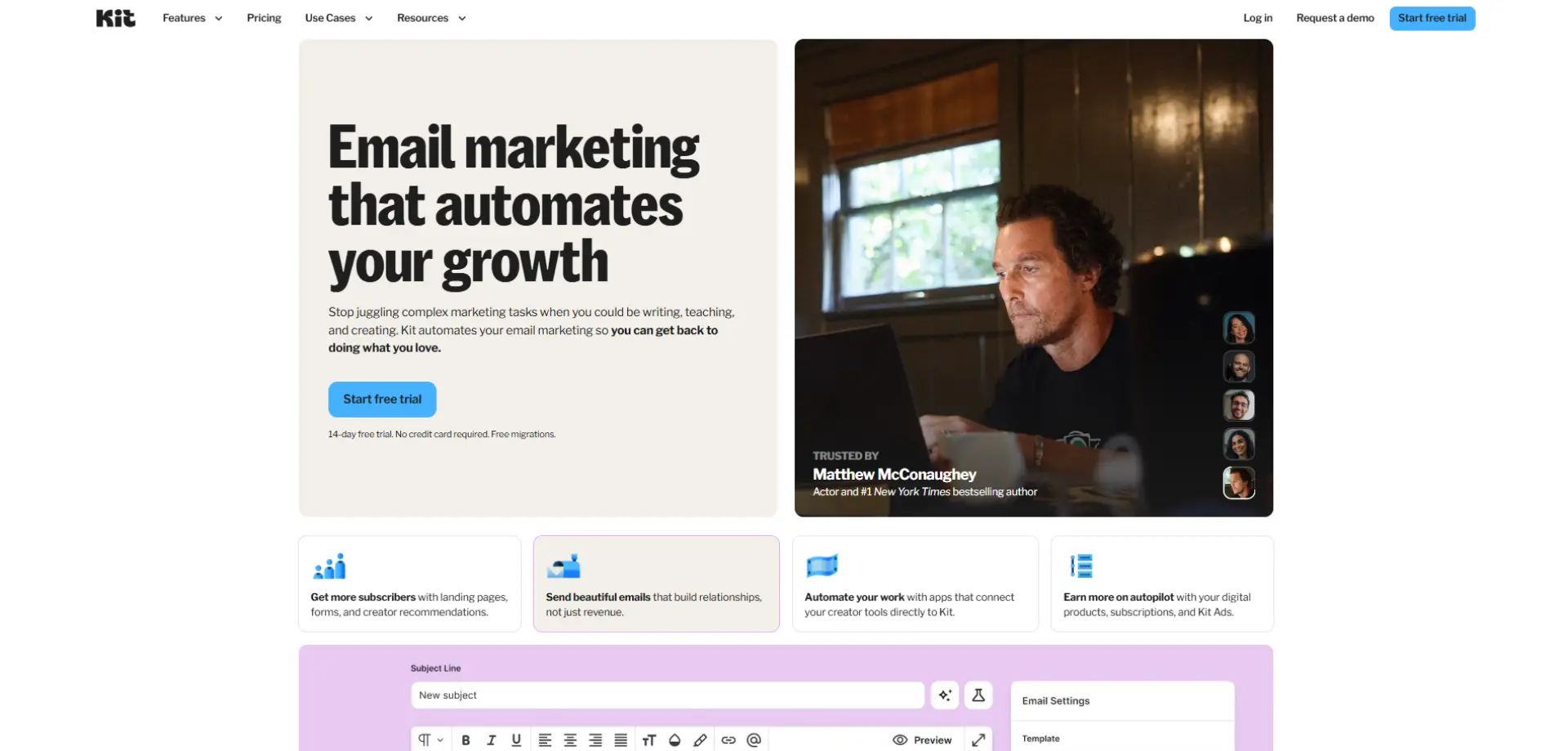This screenshot has width=1568, height=751.
Task: Open the Request a demo link
Action: coord(1335,18)
